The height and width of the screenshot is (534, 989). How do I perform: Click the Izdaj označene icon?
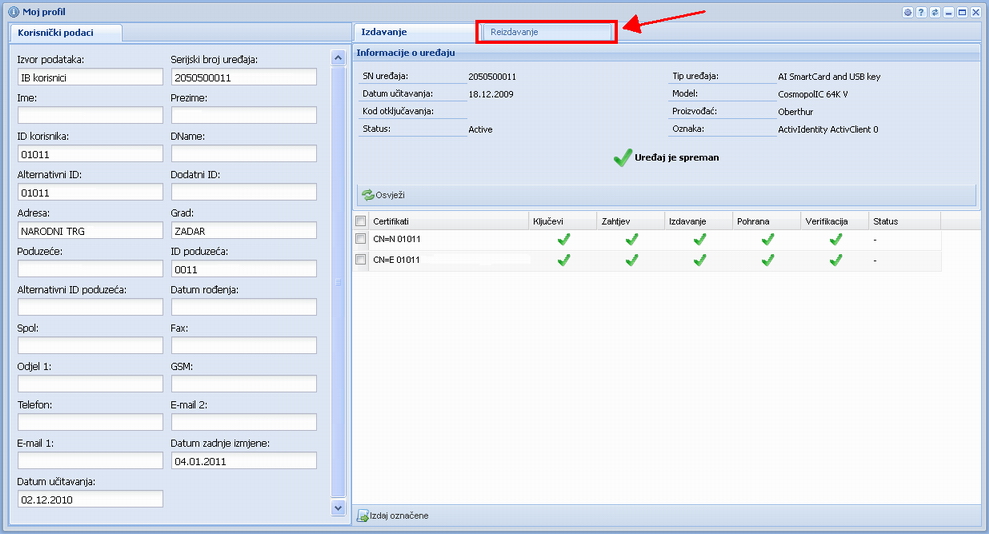363,515
